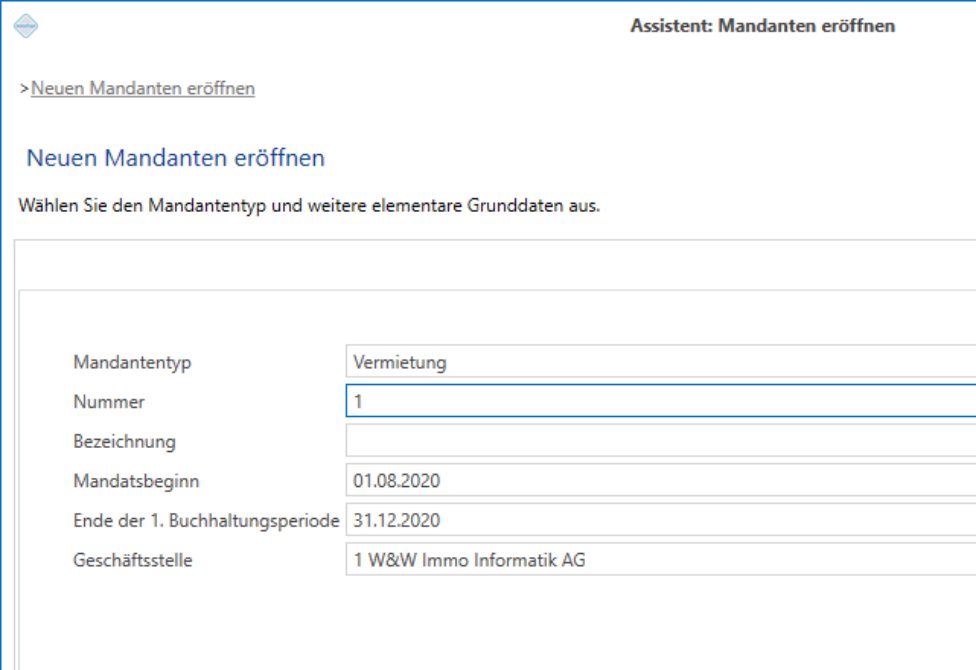Image resolution: width=976 pixels, height=670 pixels.
Task: Click the 'Wählen Sie den Mandantentyp' instruction text
Action: (x=309, y=205)
